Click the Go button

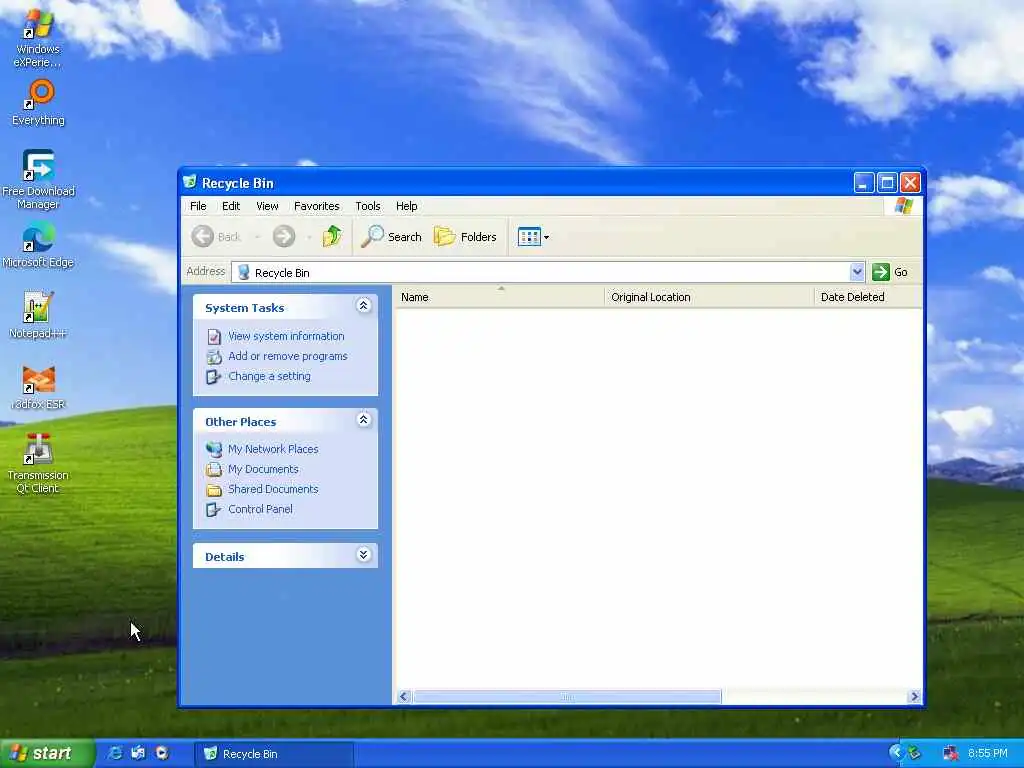[x=890, y=272]
